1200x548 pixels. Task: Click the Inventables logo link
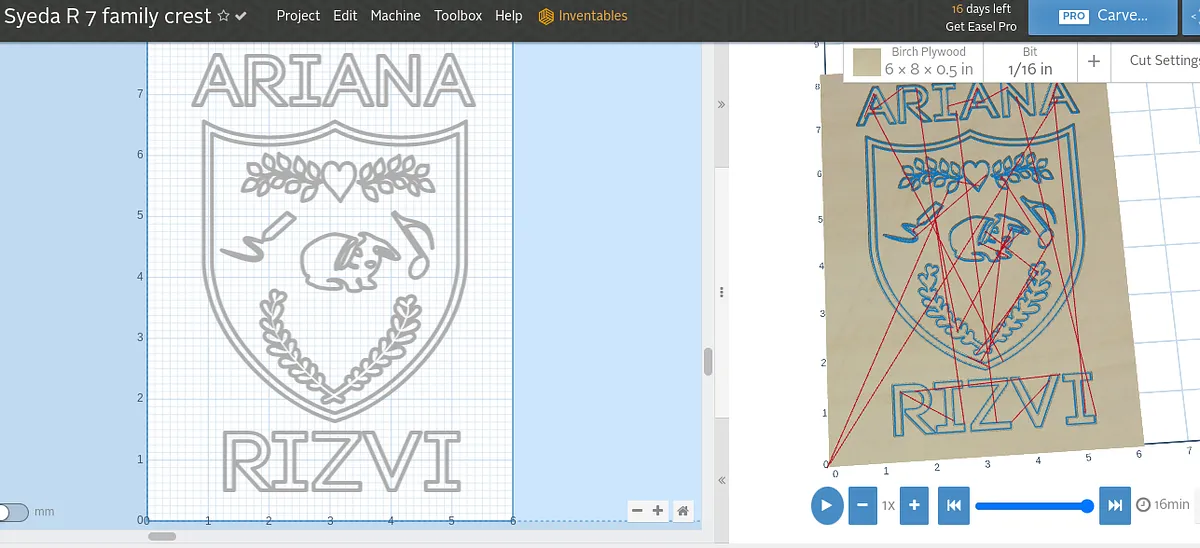[583, 16]
